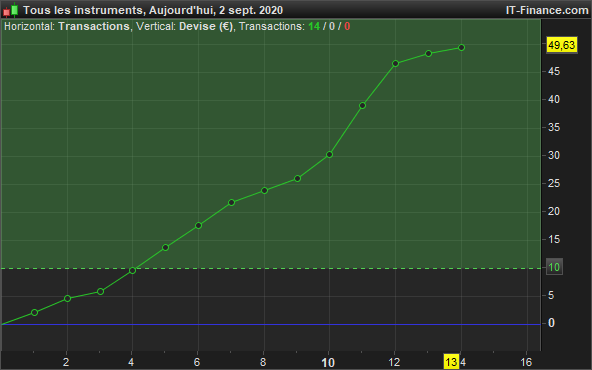592x370 pixels.
Task: Click the yellow 49,63 value label
Action: coord(561,45)
